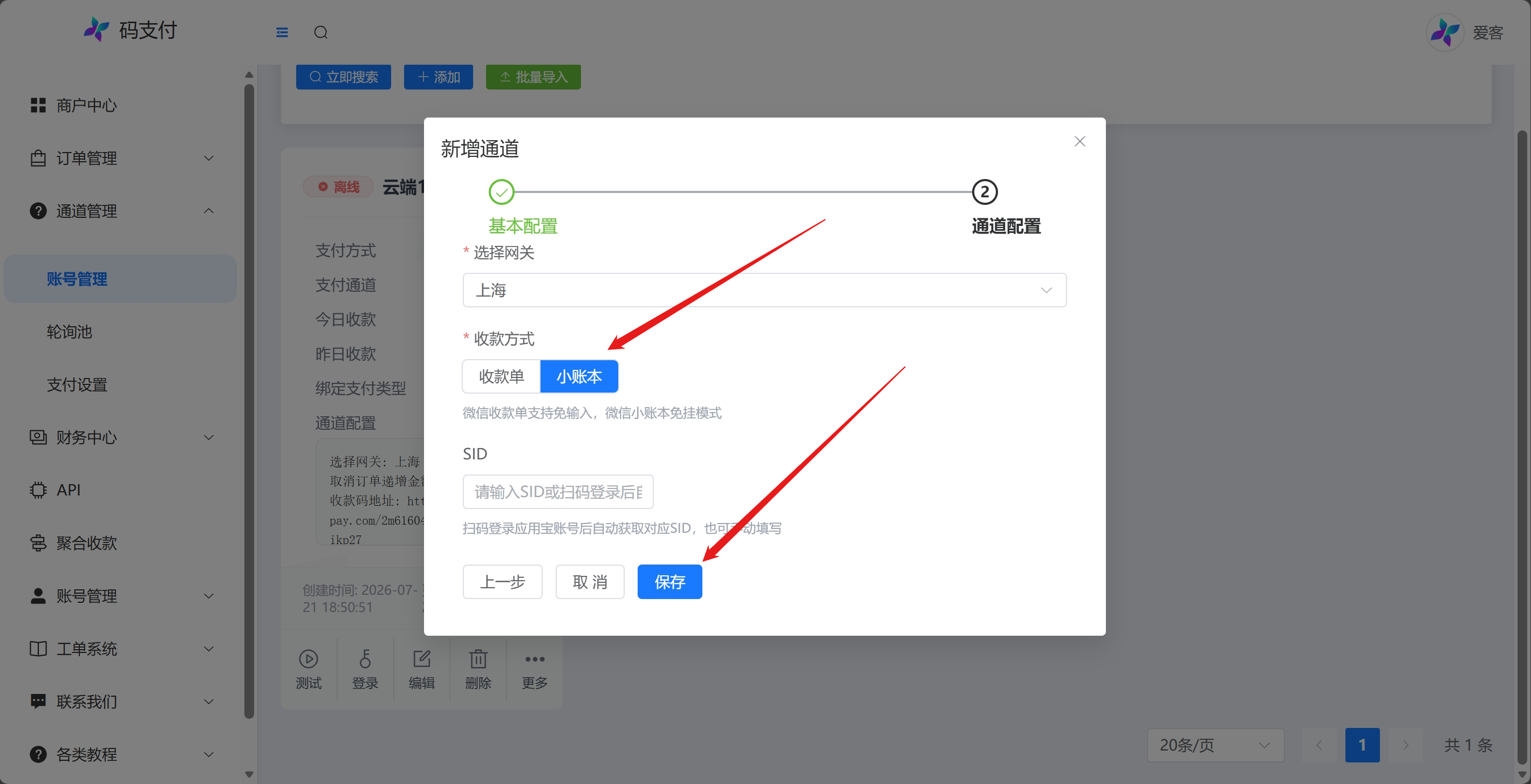Click the 删除 trash icon
The width and height of the screenshot is (1531, 784).
(x=478, y=659)
